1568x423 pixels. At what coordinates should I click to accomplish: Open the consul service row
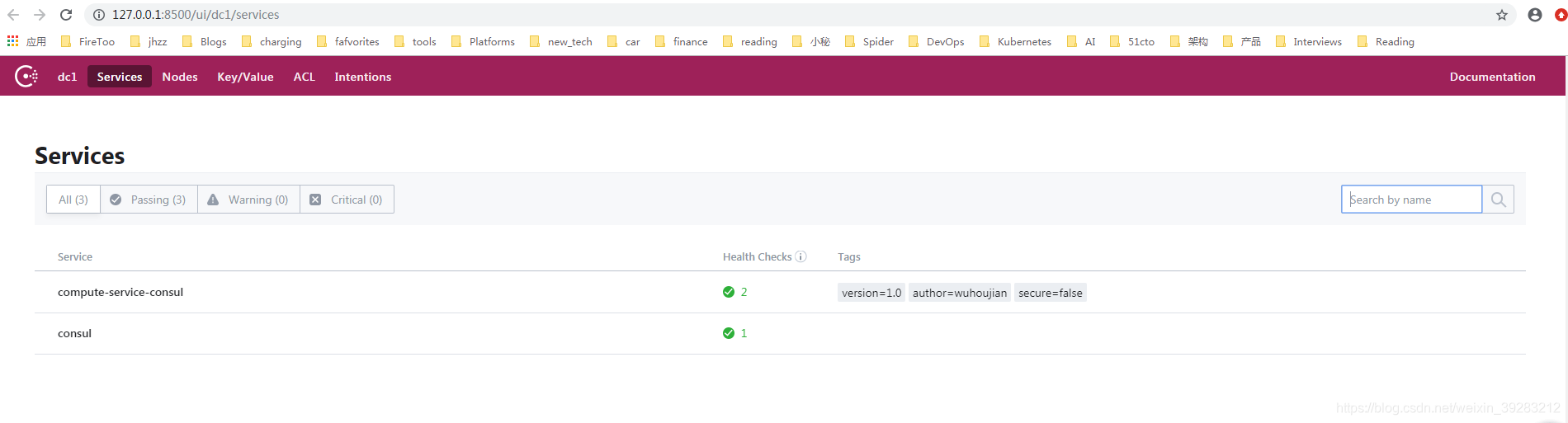click(780, 333)
